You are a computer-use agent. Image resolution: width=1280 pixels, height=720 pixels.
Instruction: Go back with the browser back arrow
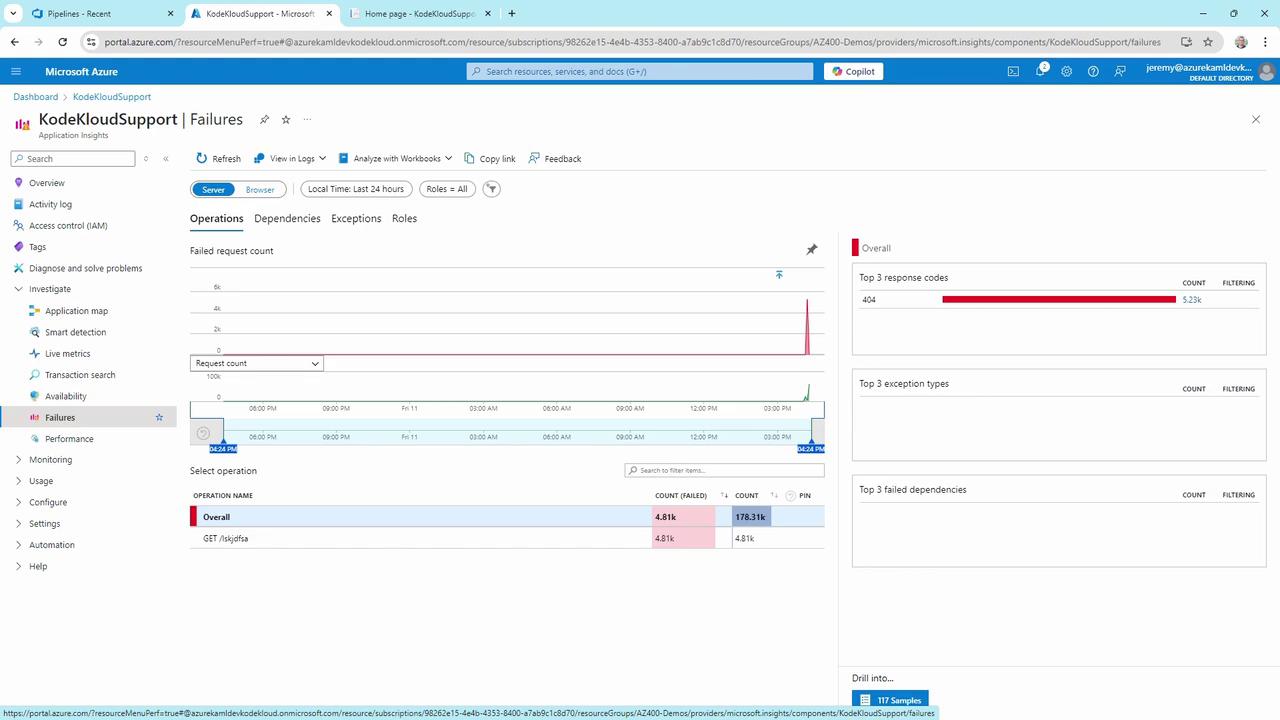click(x=15, y=42)
